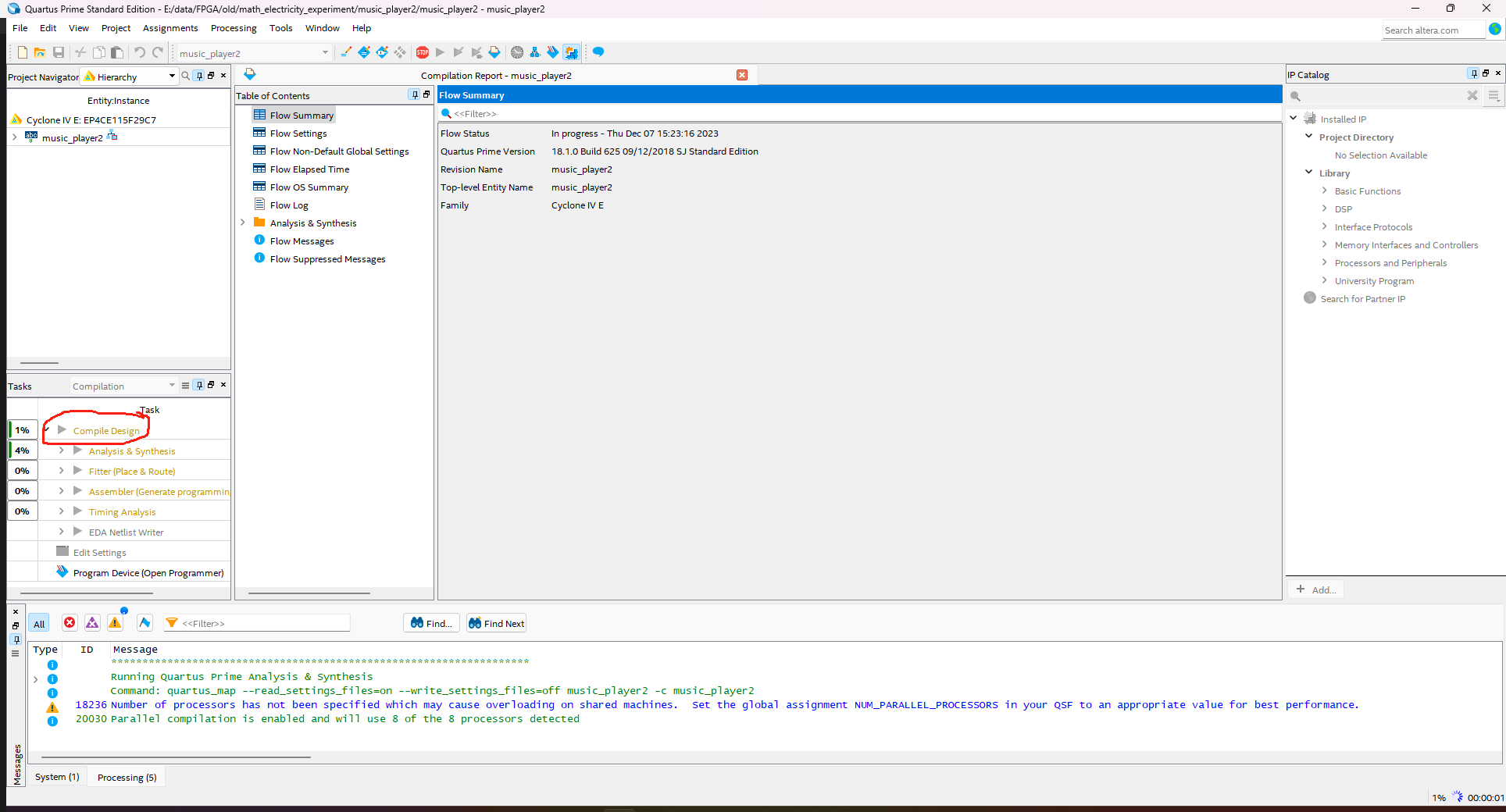Open the Hierarchy dropdown in Project Navigator

[x=129, y=77]
